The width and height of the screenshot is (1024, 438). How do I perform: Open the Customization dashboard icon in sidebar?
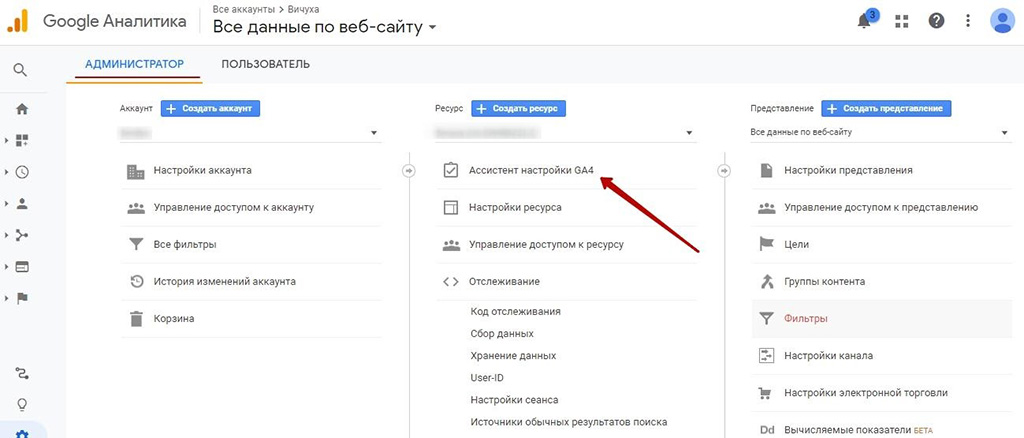22,140
